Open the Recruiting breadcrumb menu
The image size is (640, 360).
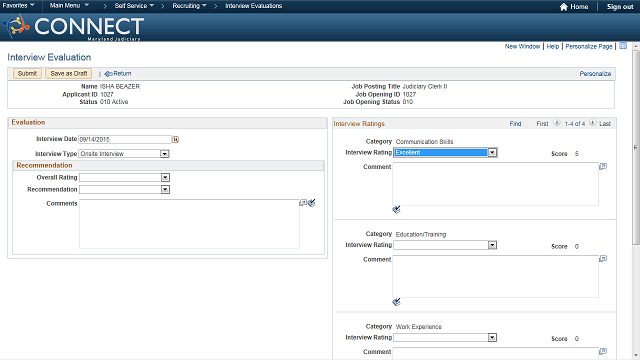[189, 6]
